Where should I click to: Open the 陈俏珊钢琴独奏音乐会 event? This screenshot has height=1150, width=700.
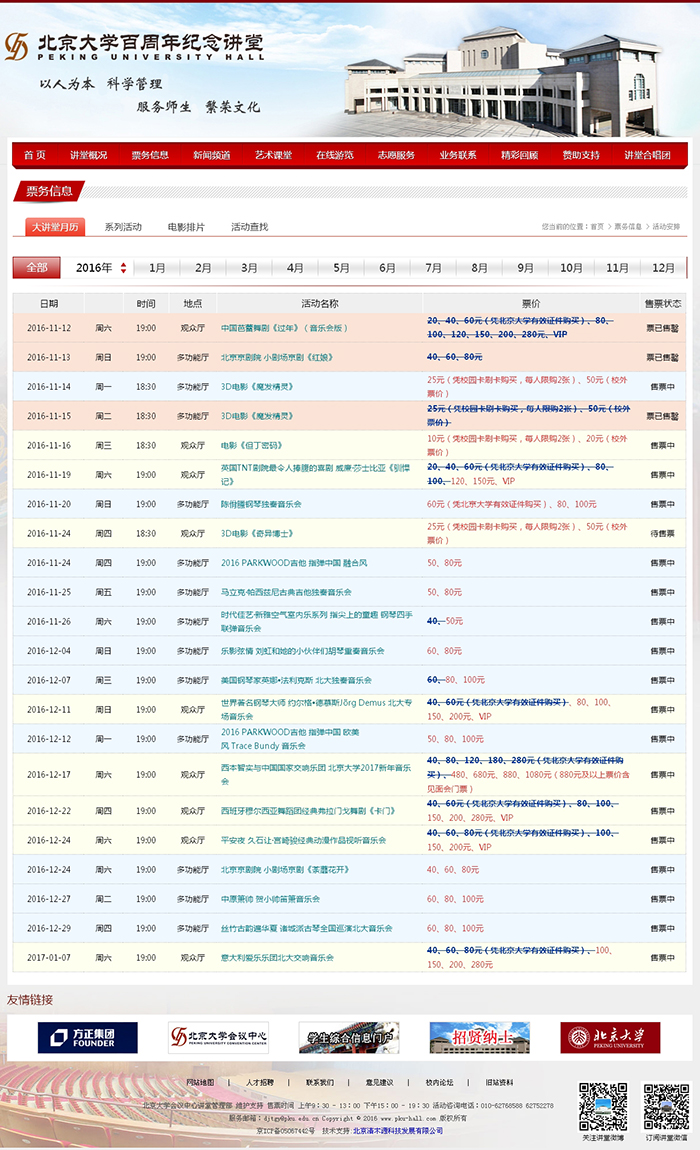pyautogui.click(x=261, y=504)
